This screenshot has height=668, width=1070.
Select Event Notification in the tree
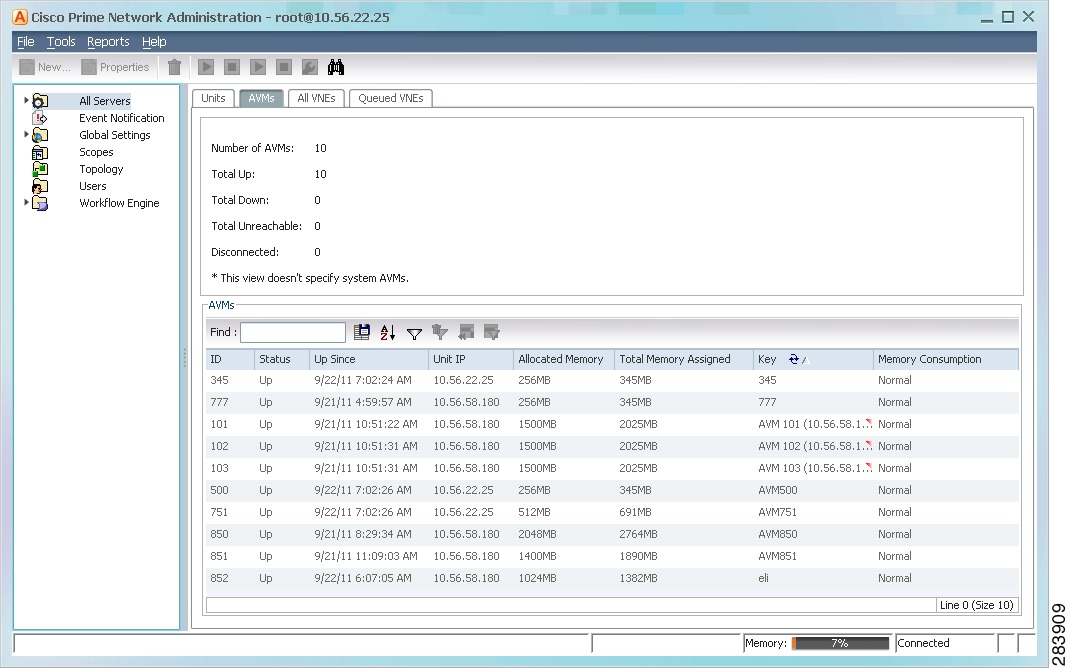click(x=121, y=118)
